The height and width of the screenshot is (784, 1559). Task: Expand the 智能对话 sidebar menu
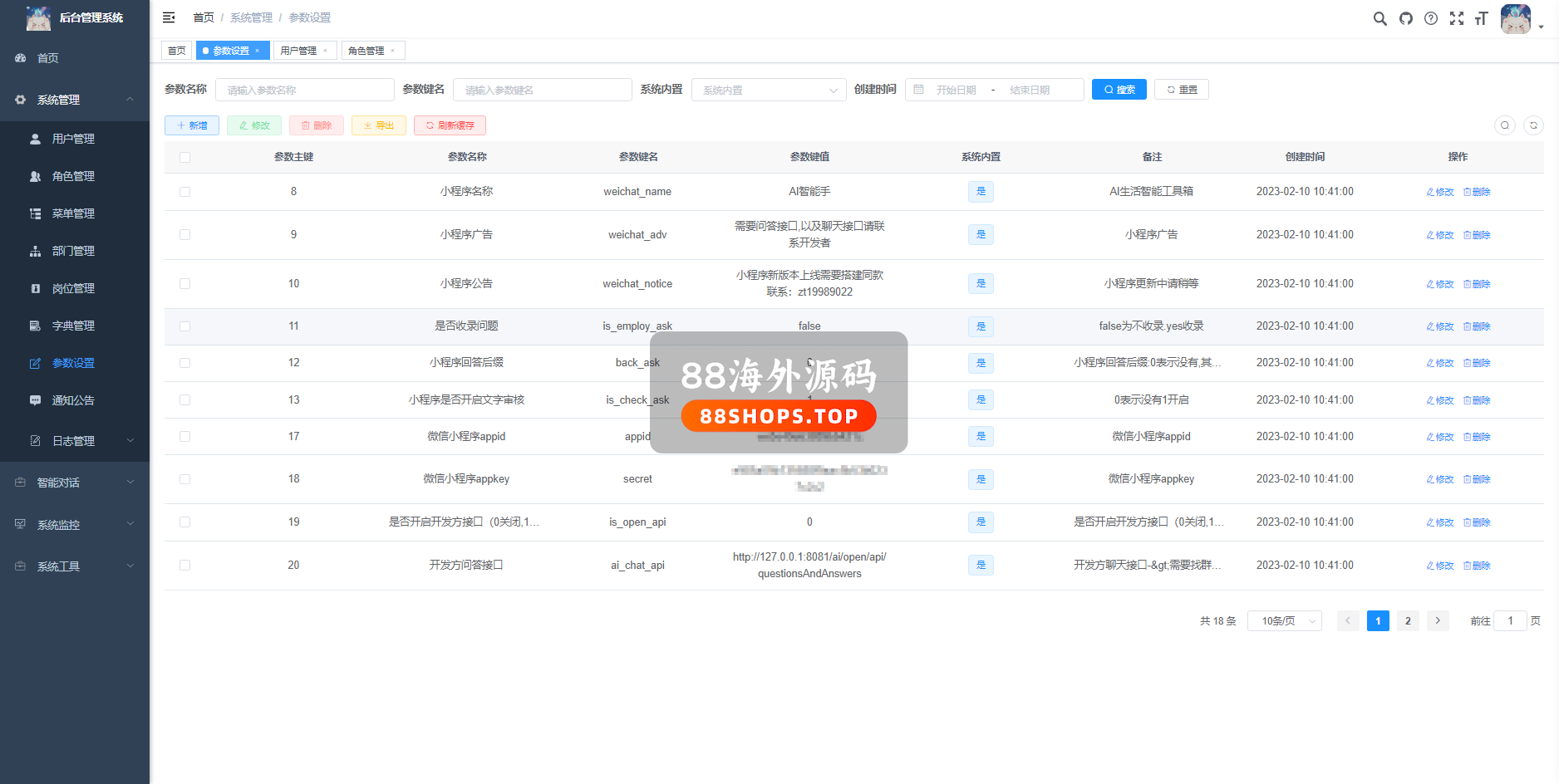pos(75,483)
